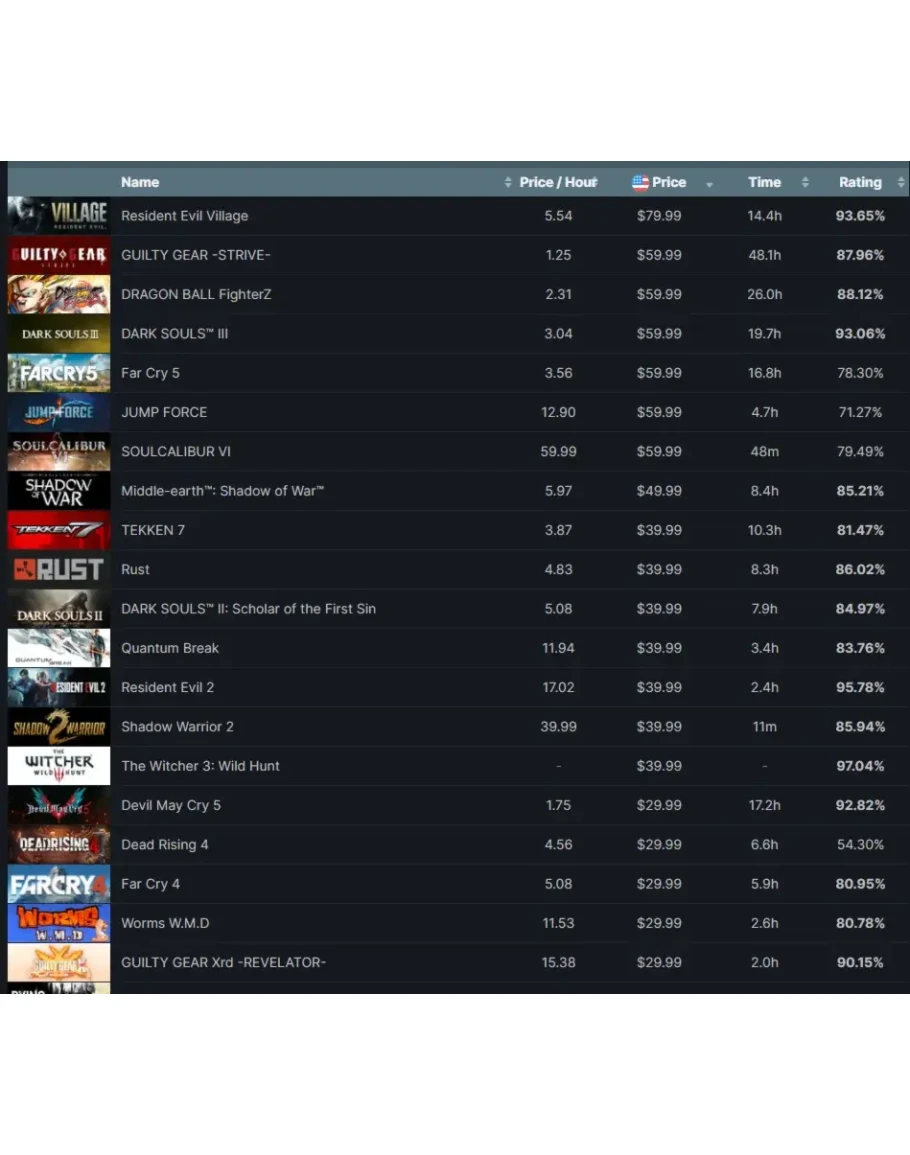The height and width of the screenshot is (1155, 910).
Task: Select the Resident Evil 2 title text
Action: (167, 687)
